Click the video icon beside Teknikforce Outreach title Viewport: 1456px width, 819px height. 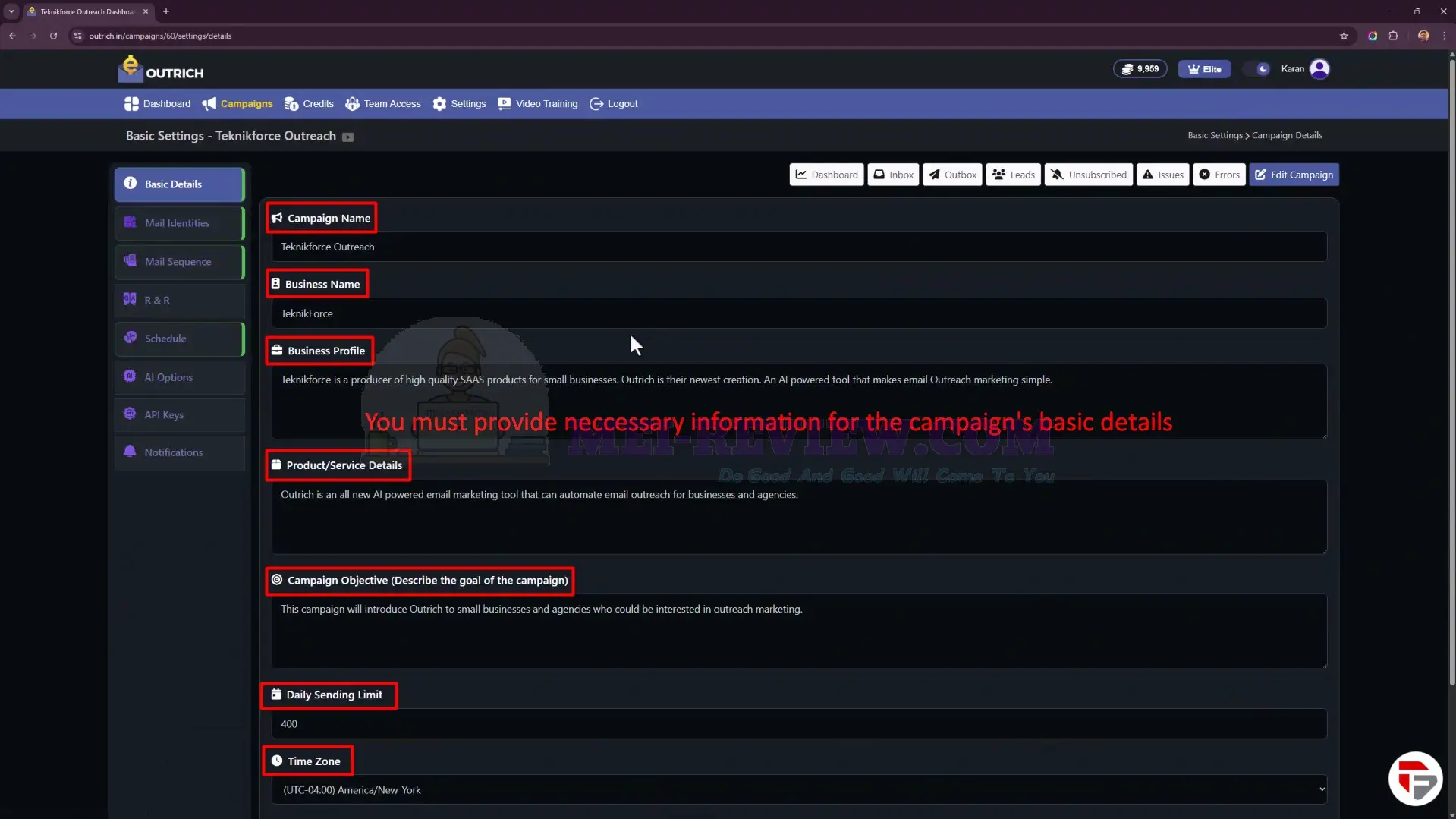coord(347,137)
